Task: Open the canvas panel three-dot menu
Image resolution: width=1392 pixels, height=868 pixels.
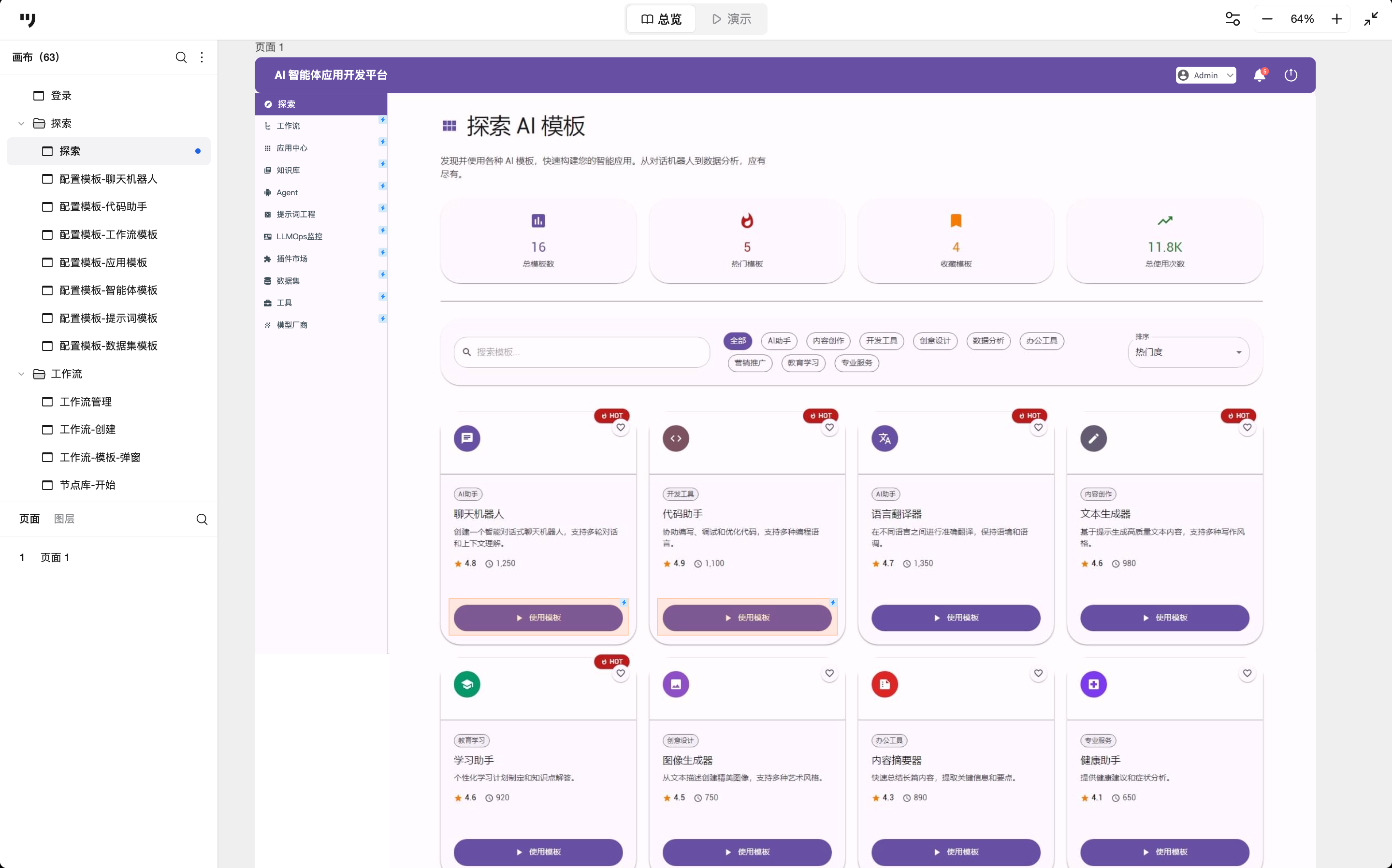Action: (202, 58)
